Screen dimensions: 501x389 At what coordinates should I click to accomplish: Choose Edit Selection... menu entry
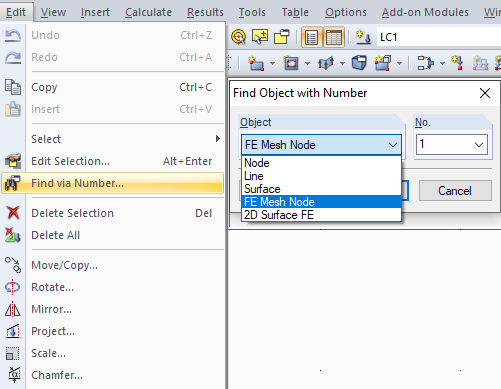[x=112, y=161]
